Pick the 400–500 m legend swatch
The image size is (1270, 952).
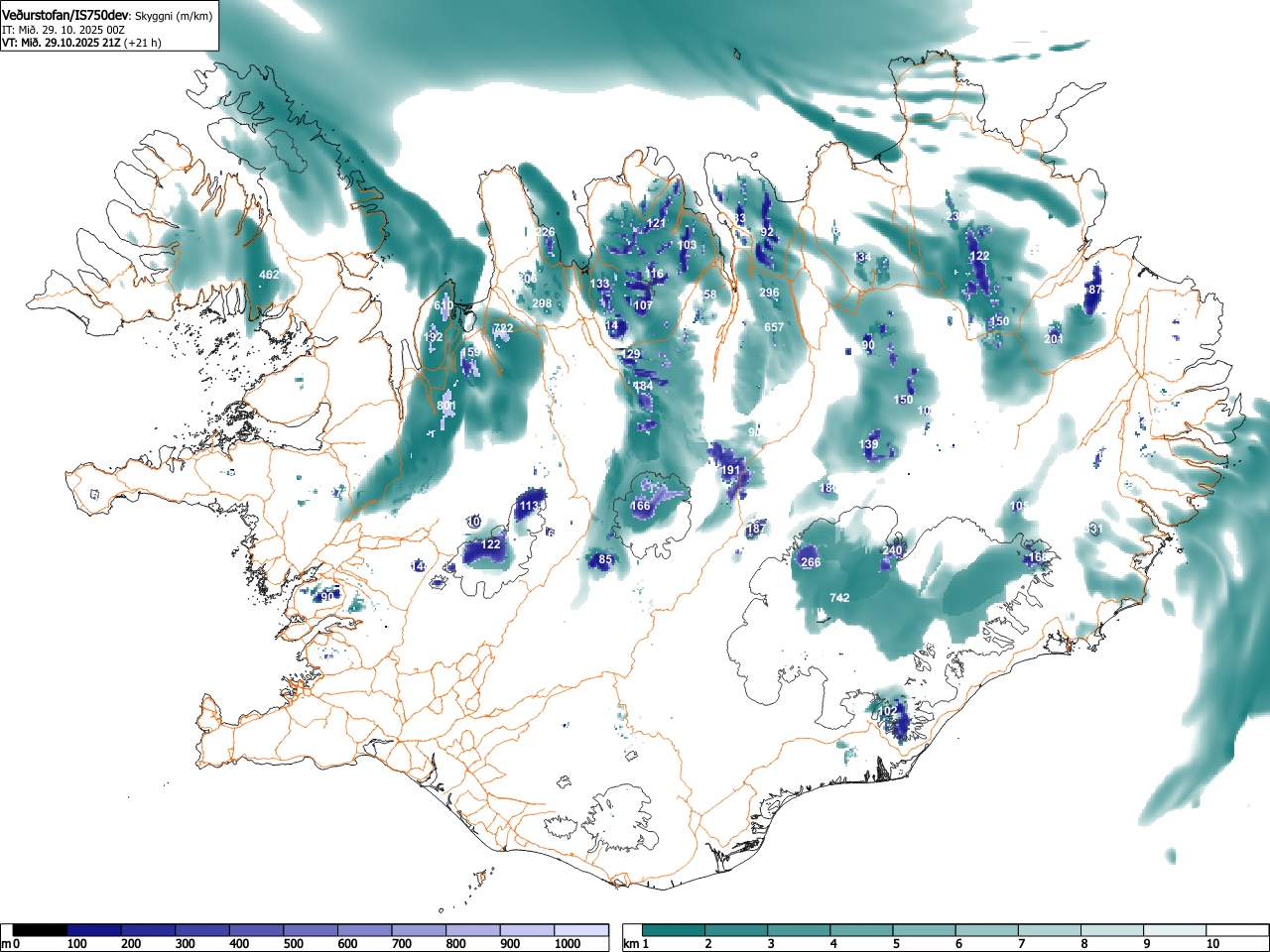click(x=257, y=930)
